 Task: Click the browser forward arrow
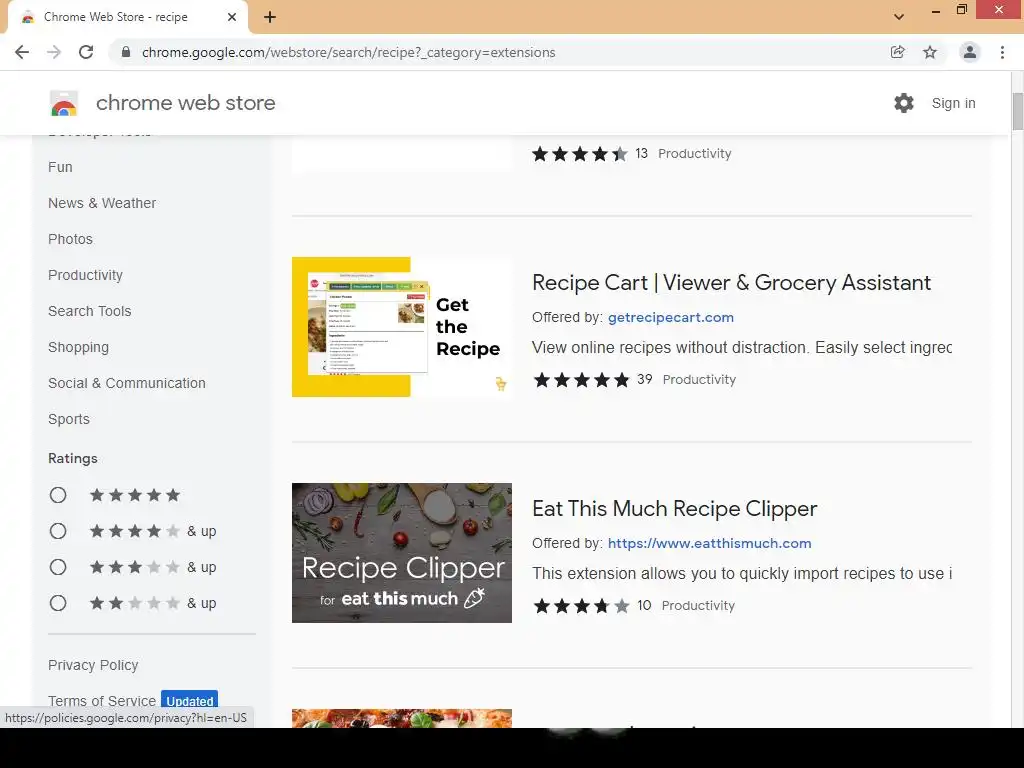[54, 52]
